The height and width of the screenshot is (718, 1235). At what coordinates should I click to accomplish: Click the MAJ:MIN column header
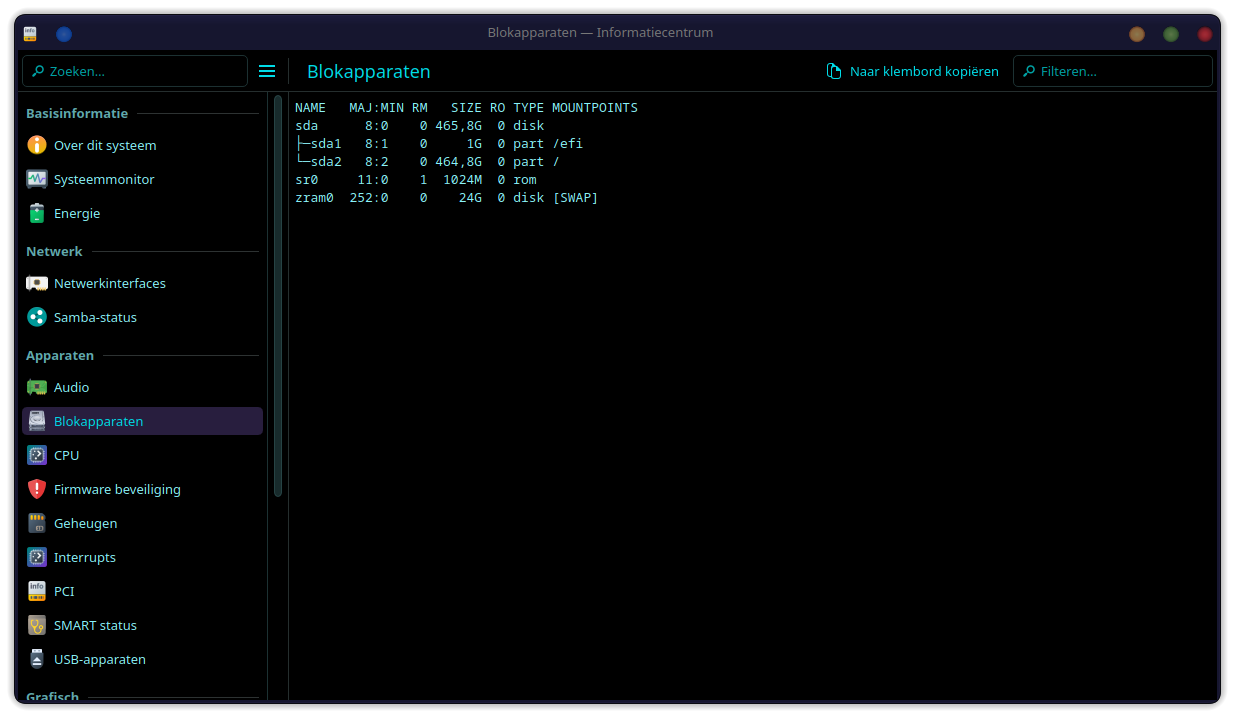tap(377, 108)
